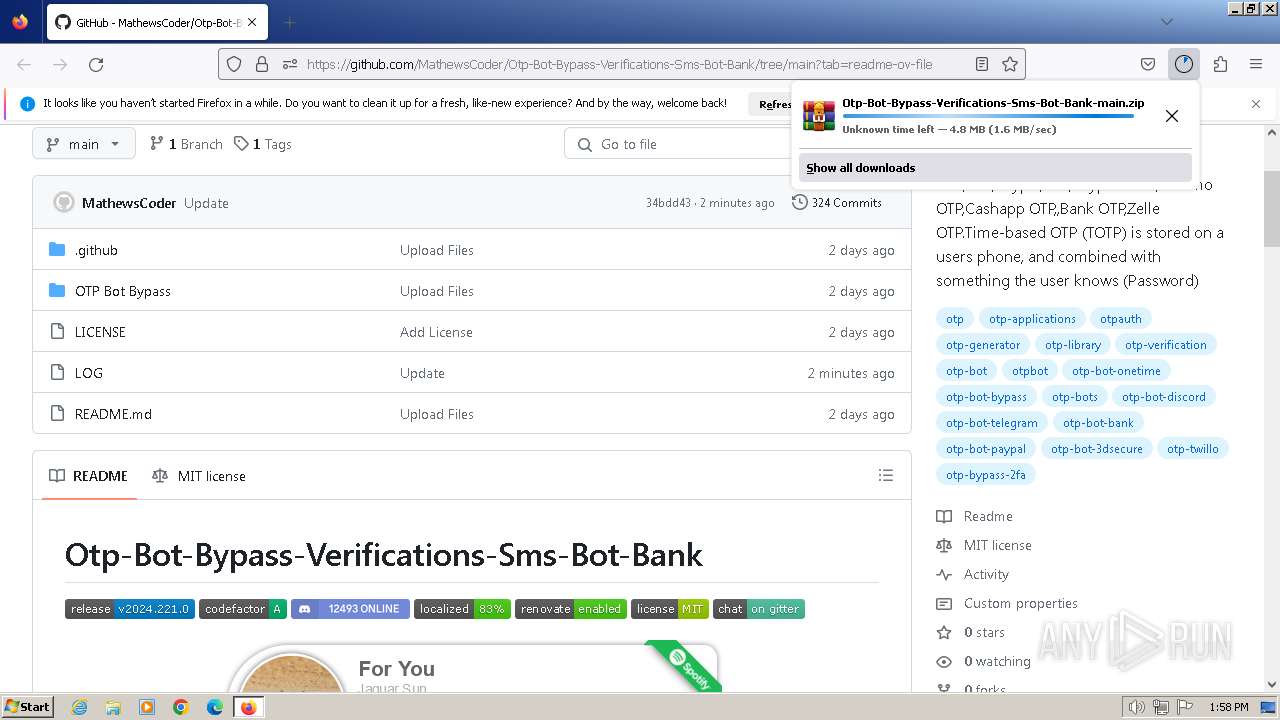Open the MathewsCoder author link
The width and height of the screenshot is (1280, 720).
[129, 203]
